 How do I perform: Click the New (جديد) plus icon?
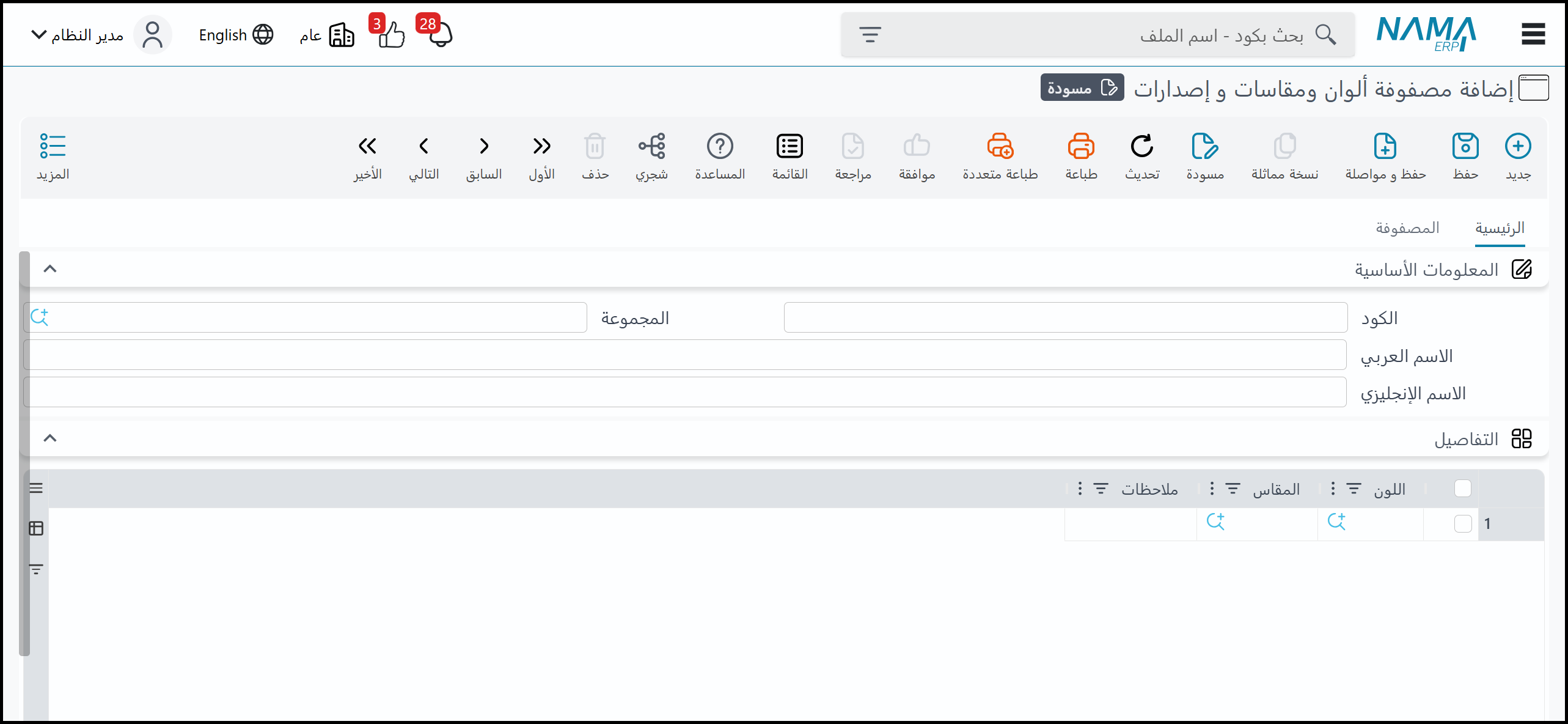(x=1517, y=147)
